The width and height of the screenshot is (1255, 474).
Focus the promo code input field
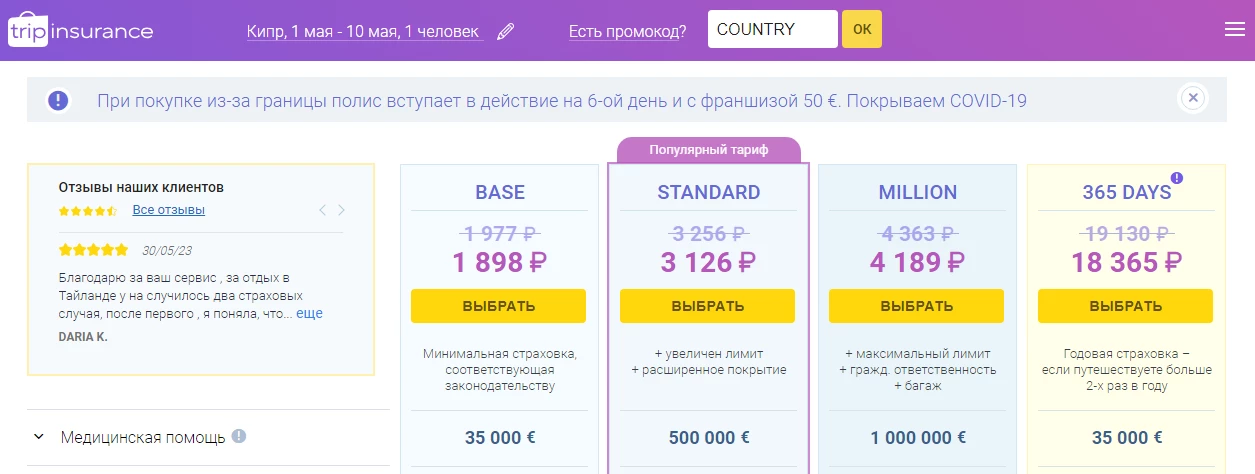click(x=772, y=29)
